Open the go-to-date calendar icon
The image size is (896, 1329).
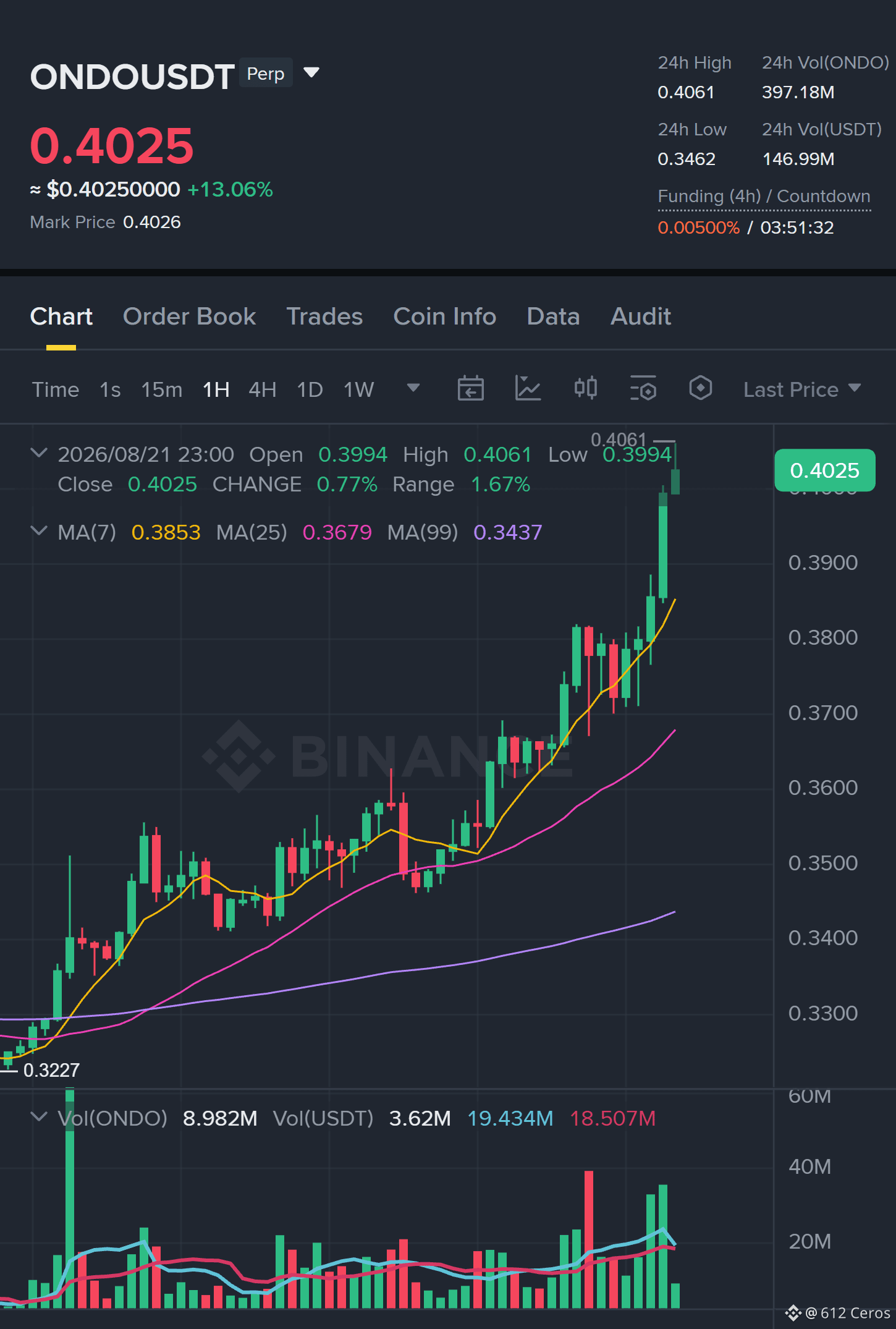click(x=470, y=388)
